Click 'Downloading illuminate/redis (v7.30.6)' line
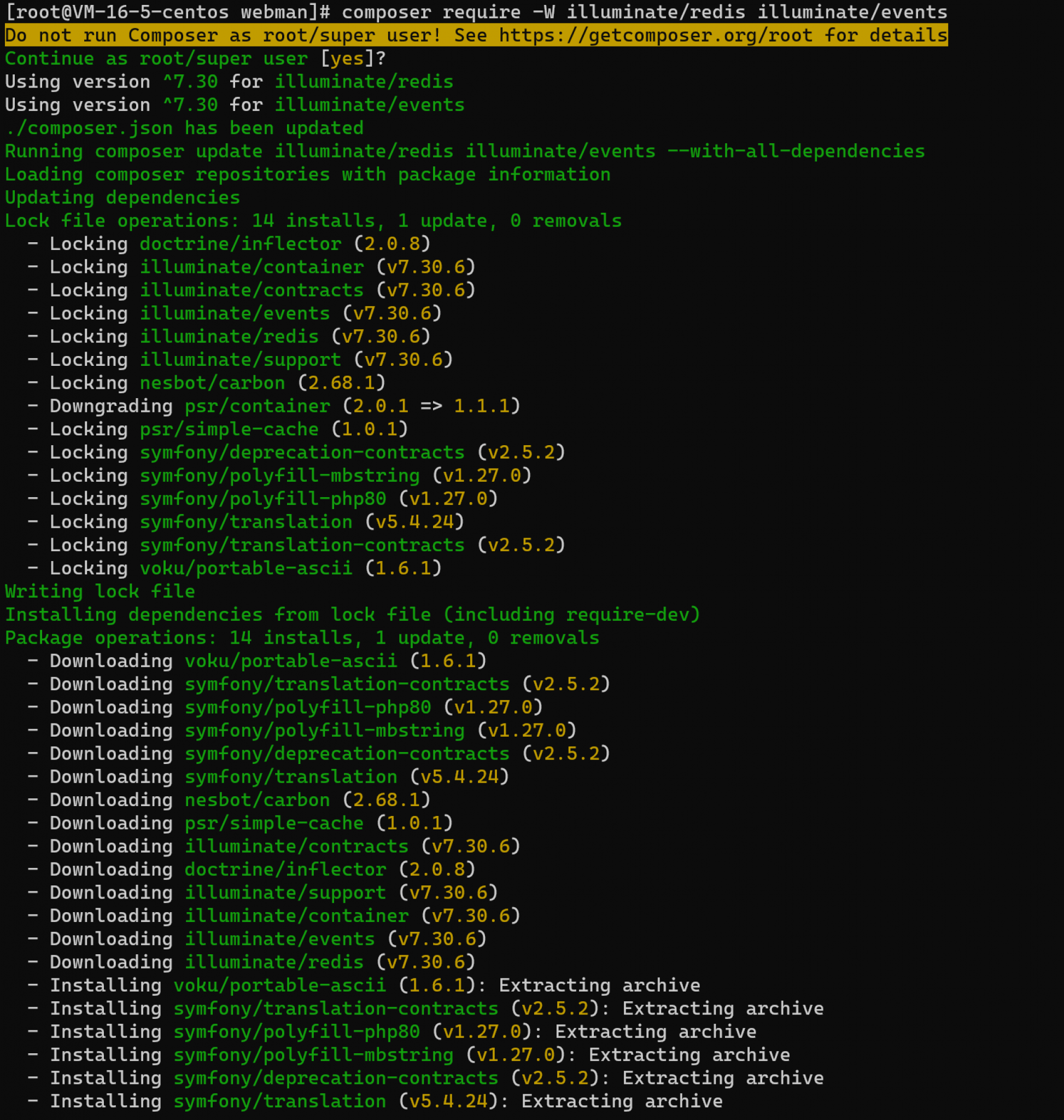 [252, 963]
